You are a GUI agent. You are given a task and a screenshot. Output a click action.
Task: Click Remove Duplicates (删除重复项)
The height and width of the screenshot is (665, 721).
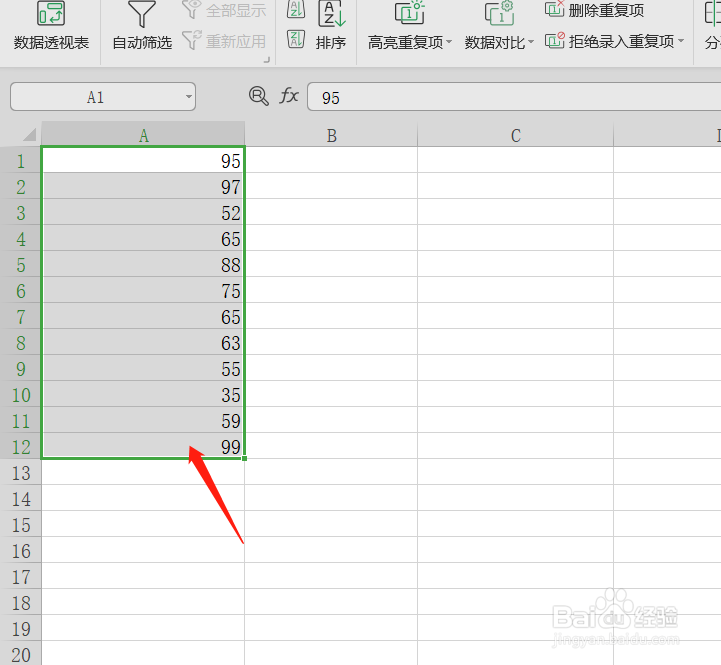pos(595,10)
